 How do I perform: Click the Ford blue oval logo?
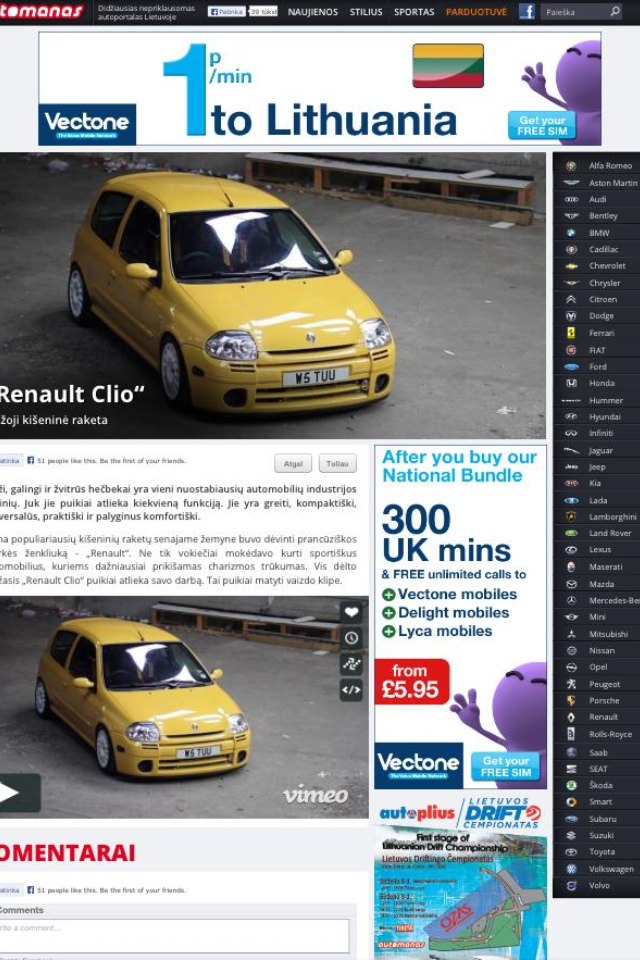click(571, 367)
